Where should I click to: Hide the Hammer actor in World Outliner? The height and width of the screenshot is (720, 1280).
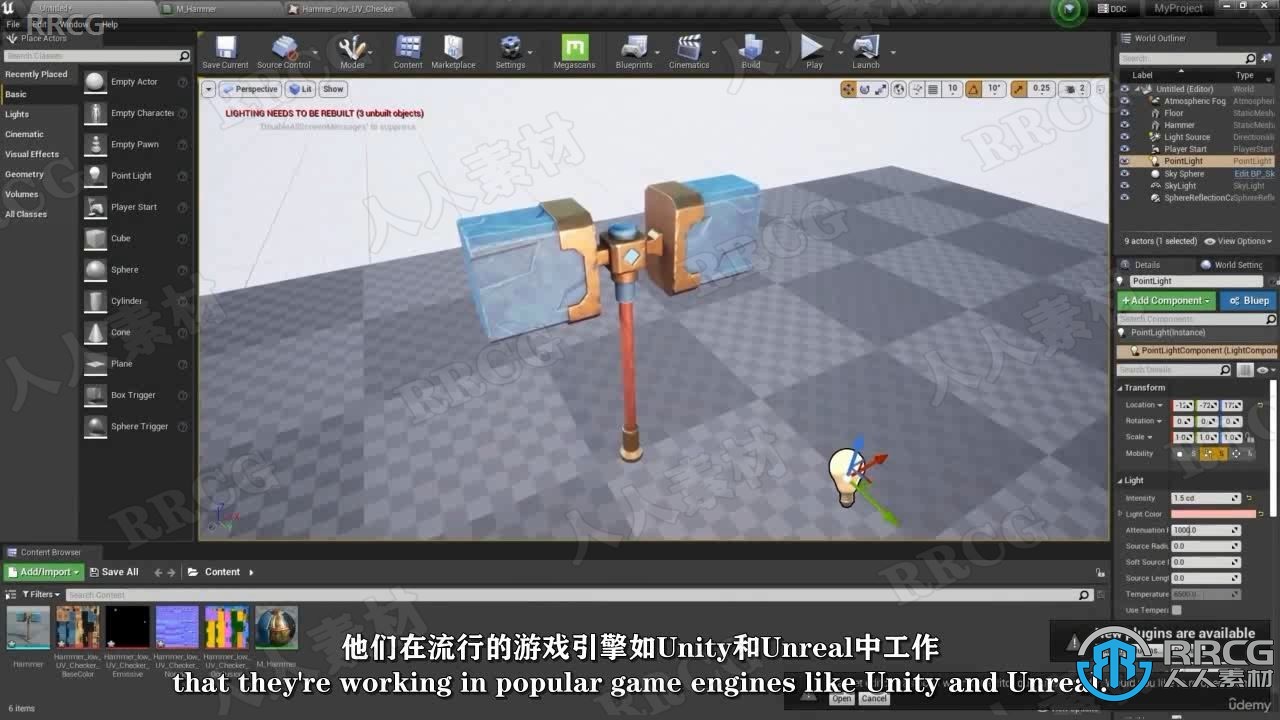[x=1125, y=125]
